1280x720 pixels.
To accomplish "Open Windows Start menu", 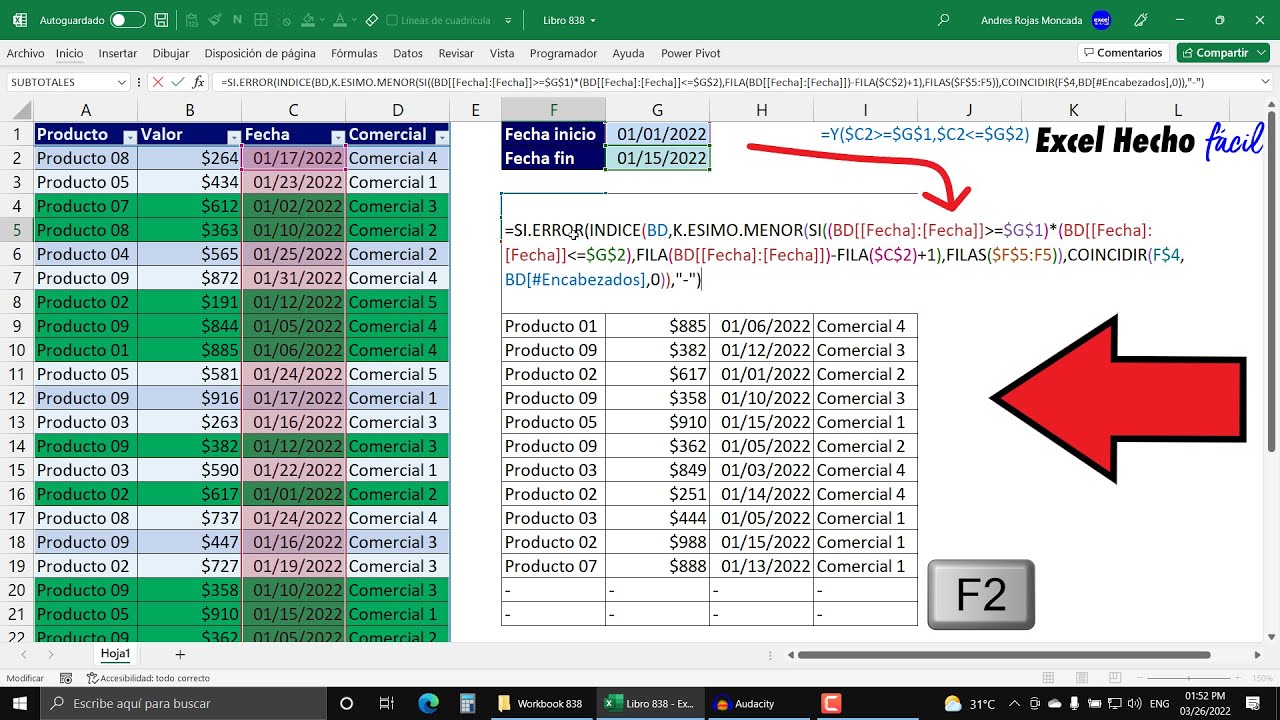I will [x=20, y=704].
